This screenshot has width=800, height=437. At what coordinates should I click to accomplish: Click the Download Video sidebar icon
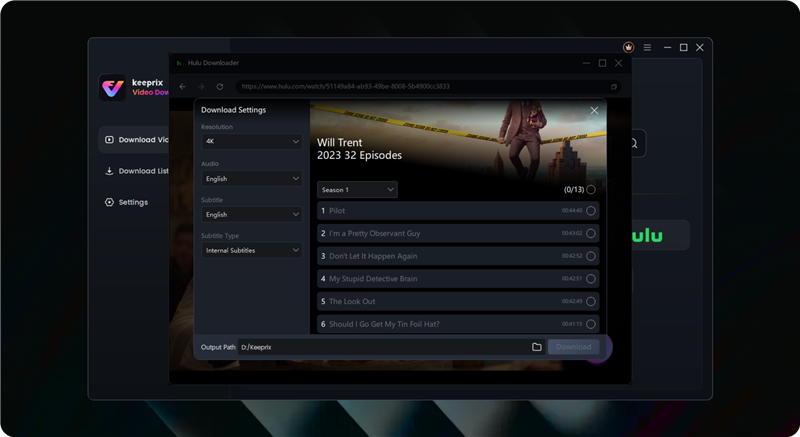pos(109,140)
